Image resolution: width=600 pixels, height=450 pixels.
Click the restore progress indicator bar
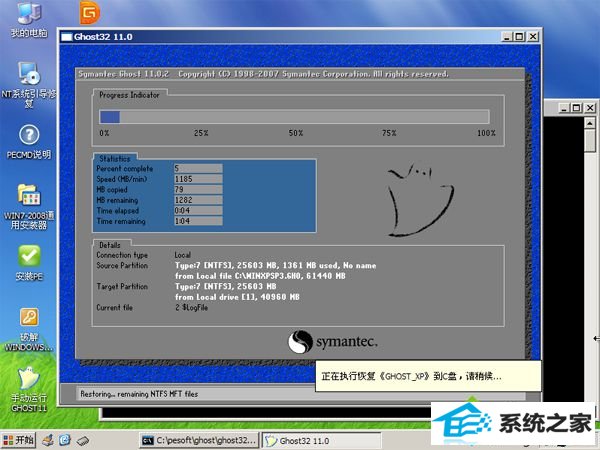294,117
